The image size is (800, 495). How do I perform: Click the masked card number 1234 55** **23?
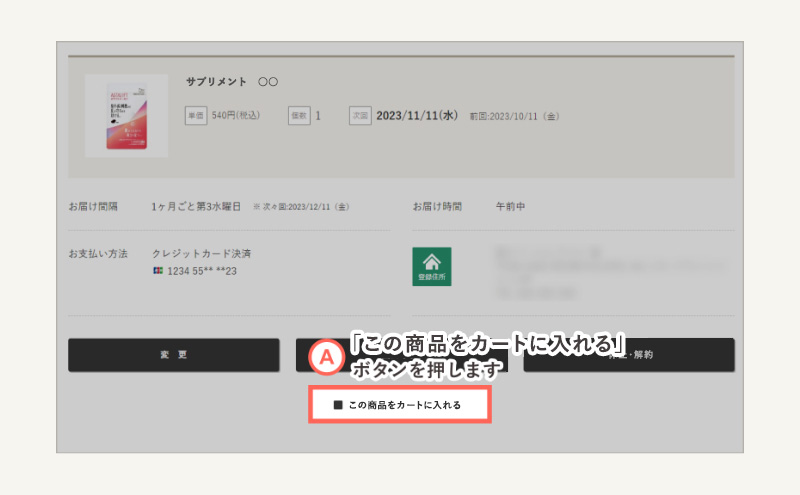click(202, 271)
